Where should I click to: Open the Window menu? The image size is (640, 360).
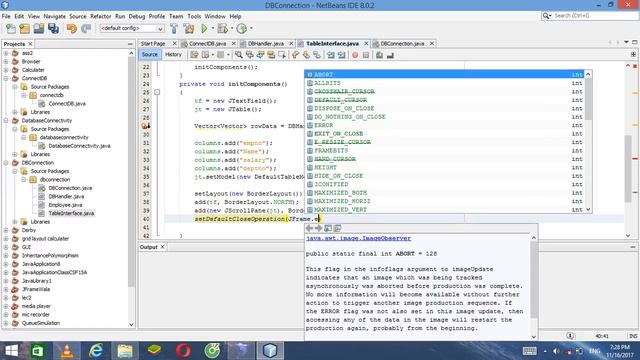(x=215, y=16)
